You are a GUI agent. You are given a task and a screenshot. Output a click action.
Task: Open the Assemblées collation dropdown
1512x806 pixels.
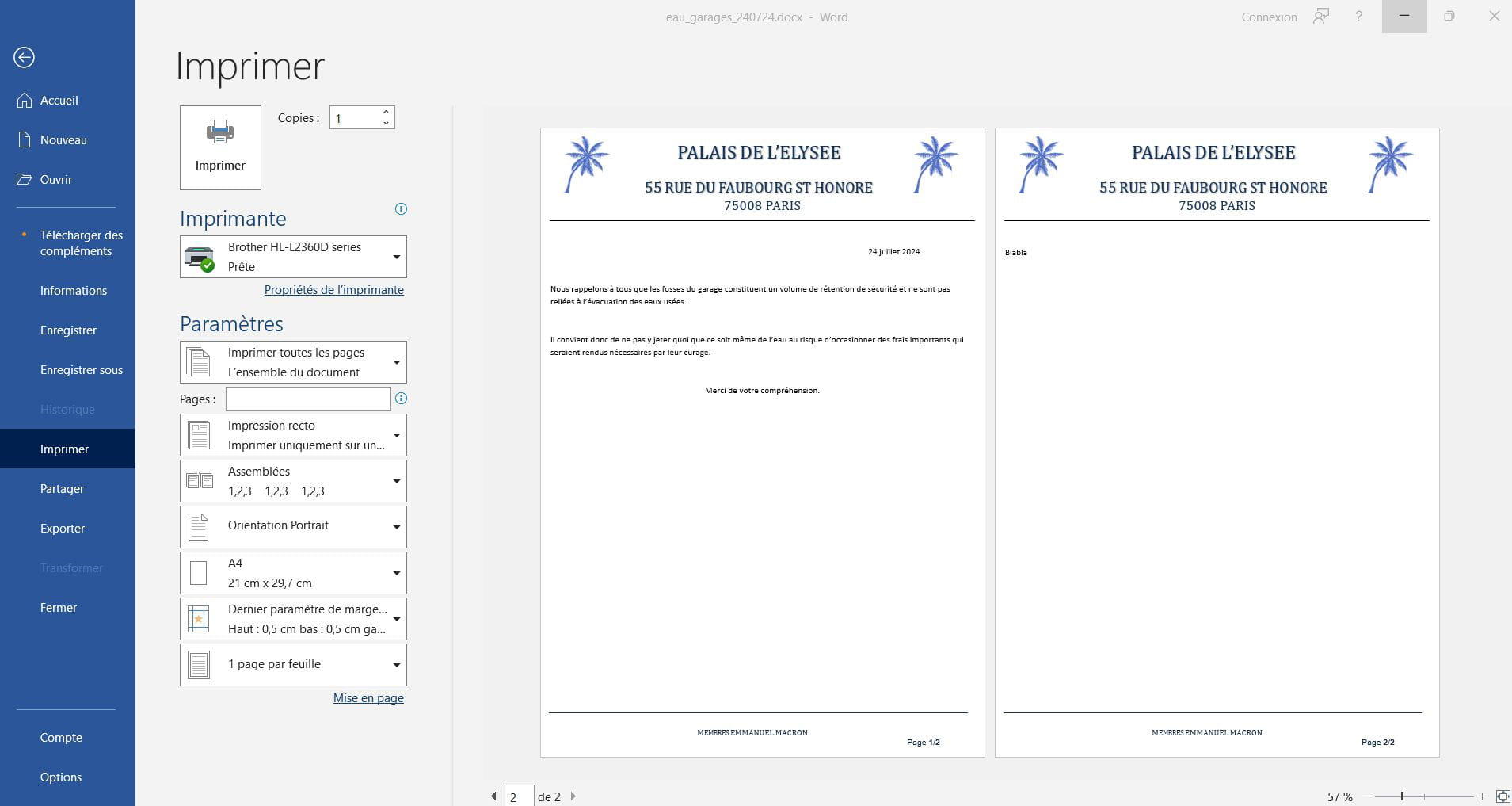click(x=293, y=481)
